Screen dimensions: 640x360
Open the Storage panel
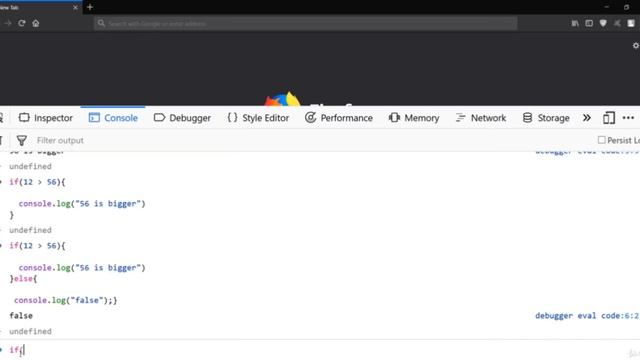[x=546, y=118]
